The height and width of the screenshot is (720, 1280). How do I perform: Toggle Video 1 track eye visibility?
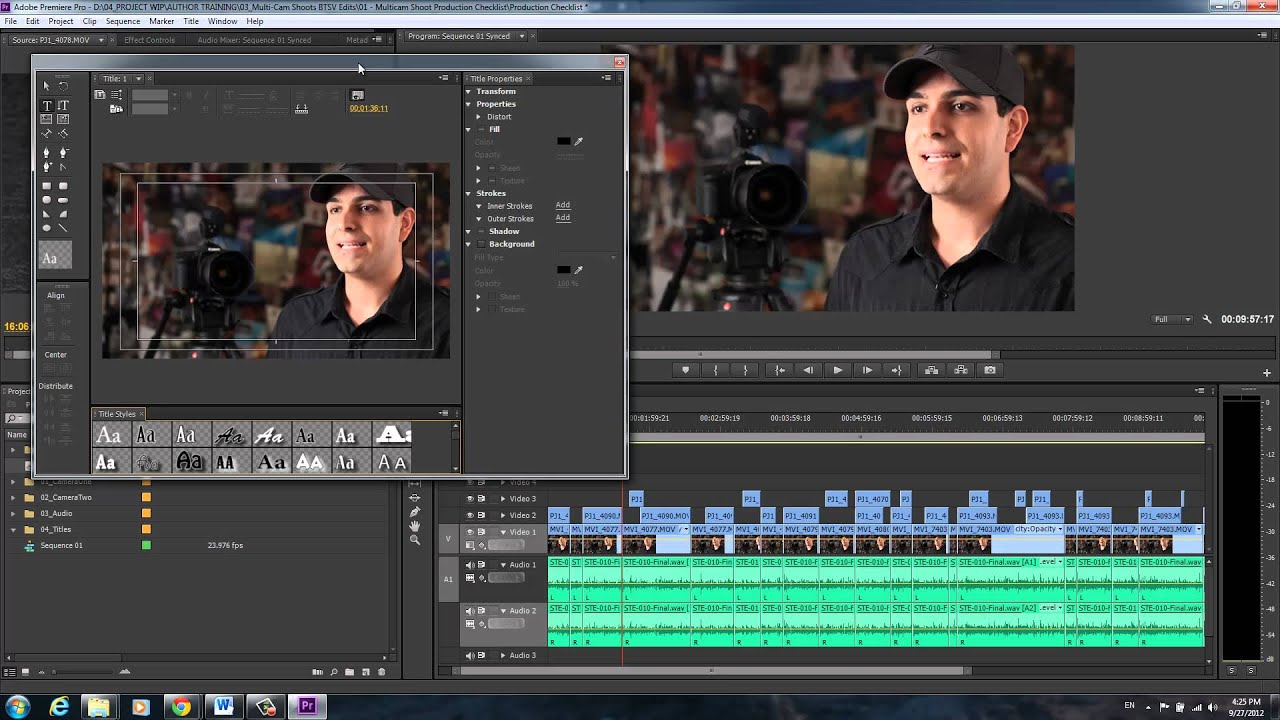pos(470,532)
